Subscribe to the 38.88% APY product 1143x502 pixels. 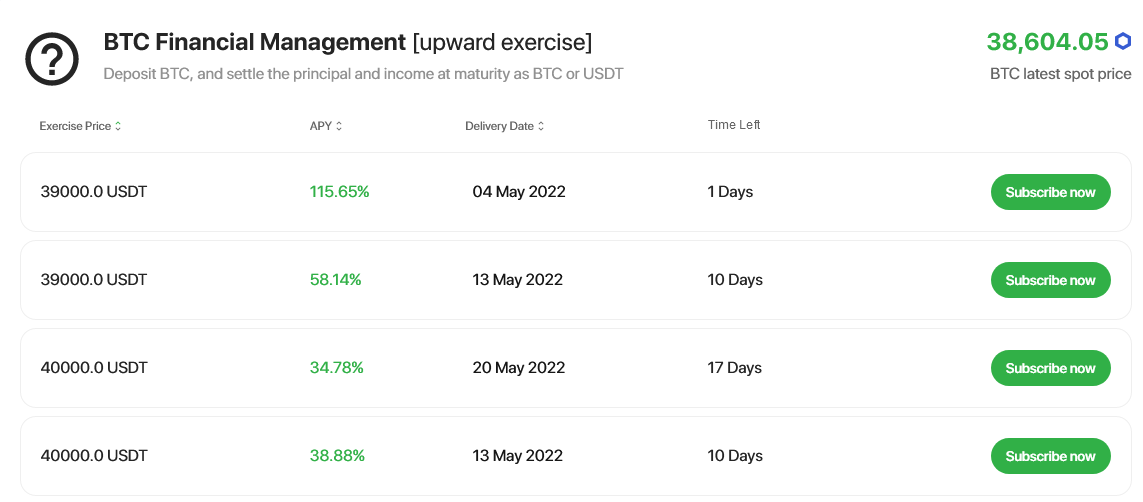click(x=1050, y=456)
